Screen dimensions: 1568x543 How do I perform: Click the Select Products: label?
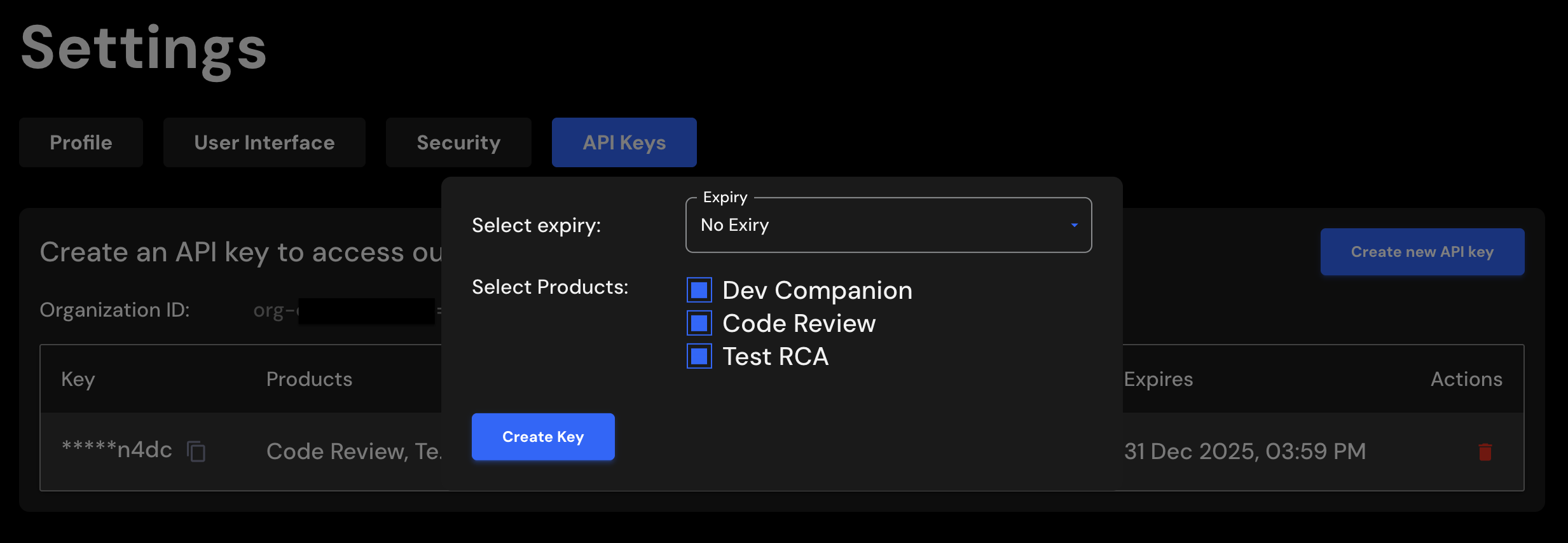coord(550,287)
